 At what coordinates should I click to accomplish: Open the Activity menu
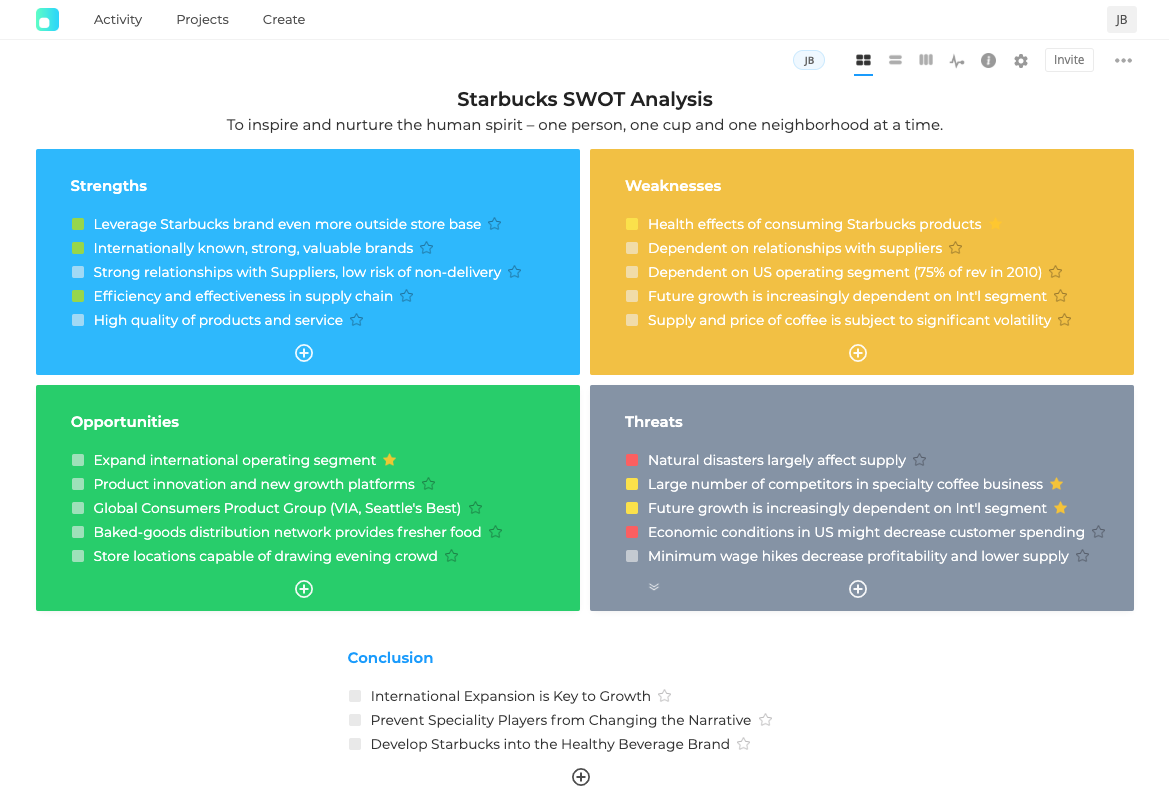pyautogui.click(x=118, y=19)
